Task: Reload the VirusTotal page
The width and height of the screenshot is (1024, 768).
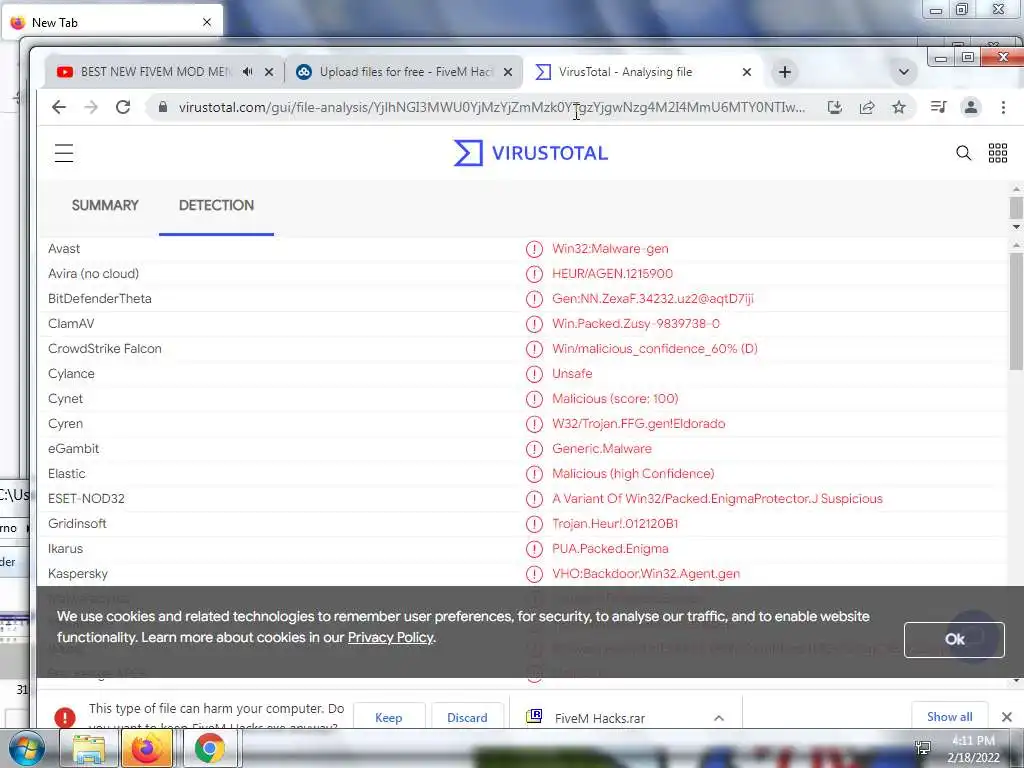Action: point(123,107)
